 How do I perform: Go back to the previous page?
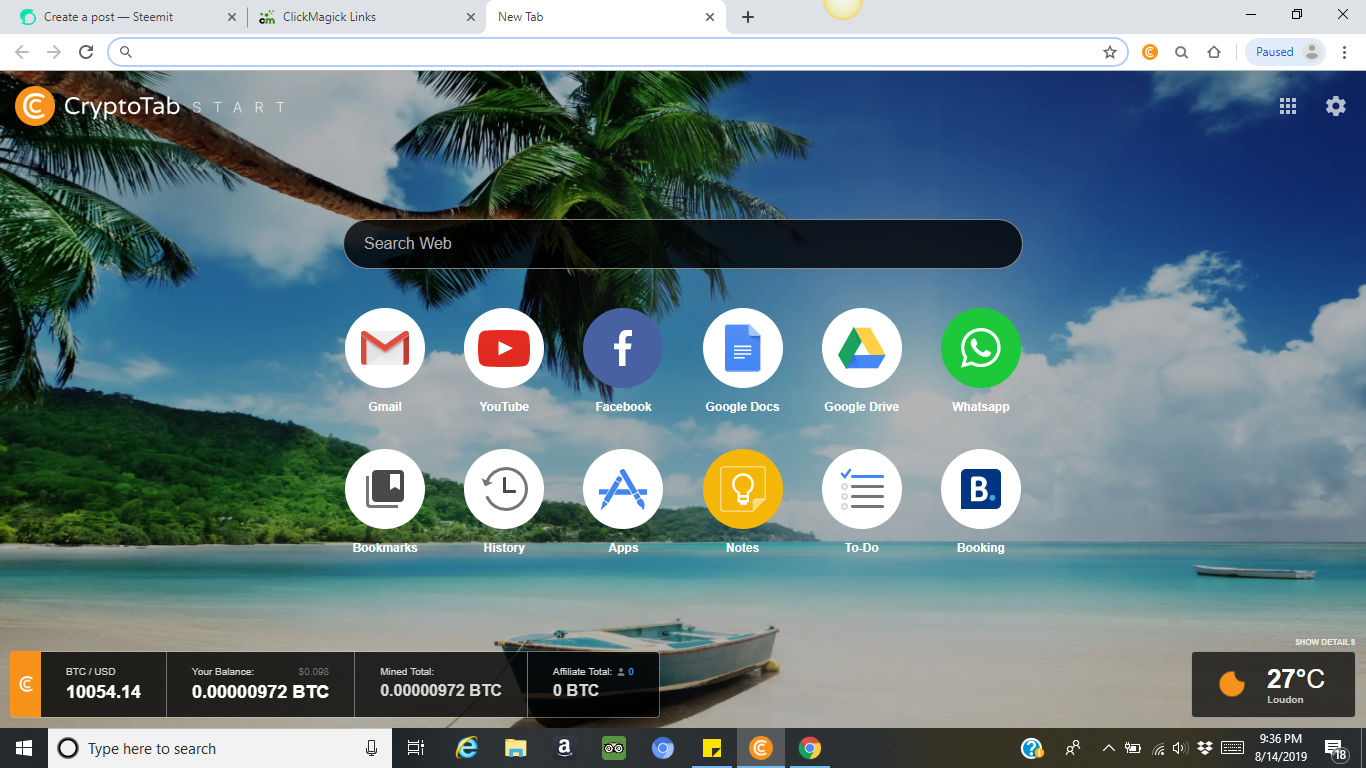22,52
